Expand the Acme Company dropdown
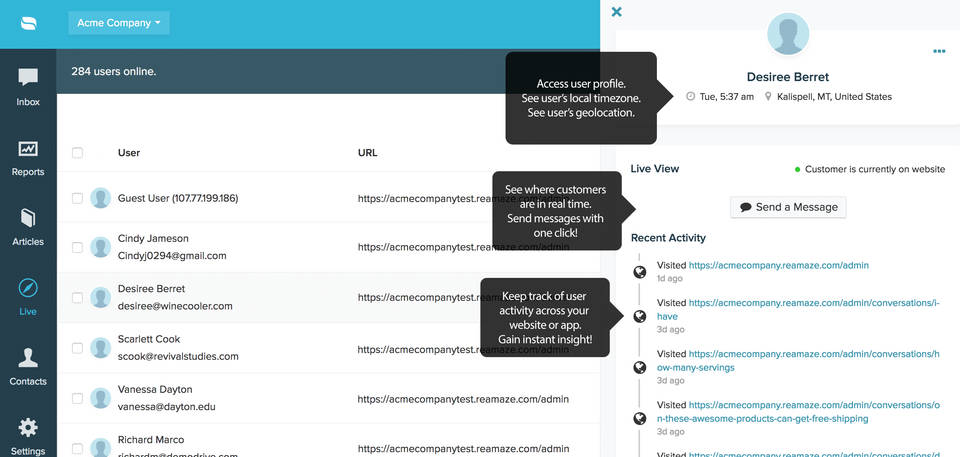 point(118,22)
